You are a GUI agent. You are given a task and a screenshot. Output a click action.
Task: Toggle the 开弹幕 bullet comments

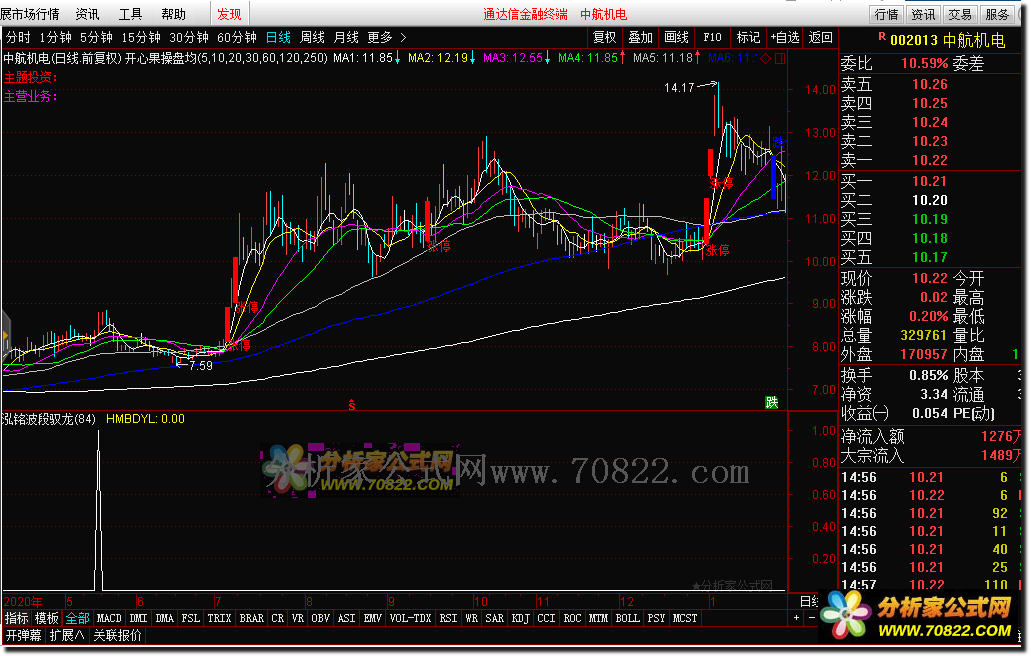(x=24, y=636)
